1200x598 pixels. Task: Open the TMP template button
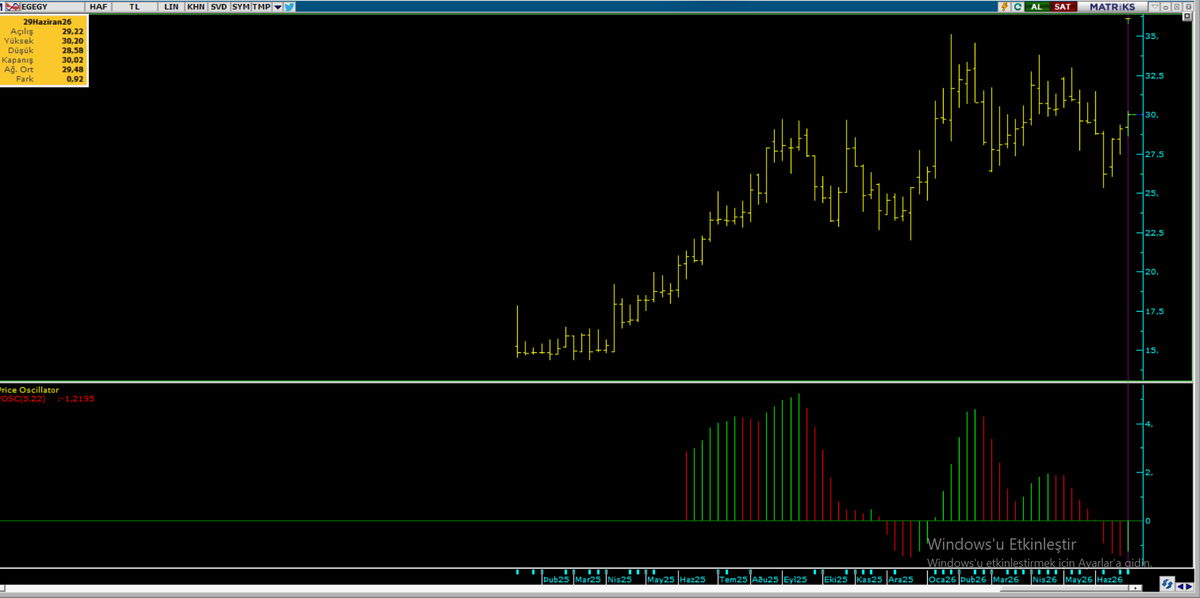[x=261, y=6]
